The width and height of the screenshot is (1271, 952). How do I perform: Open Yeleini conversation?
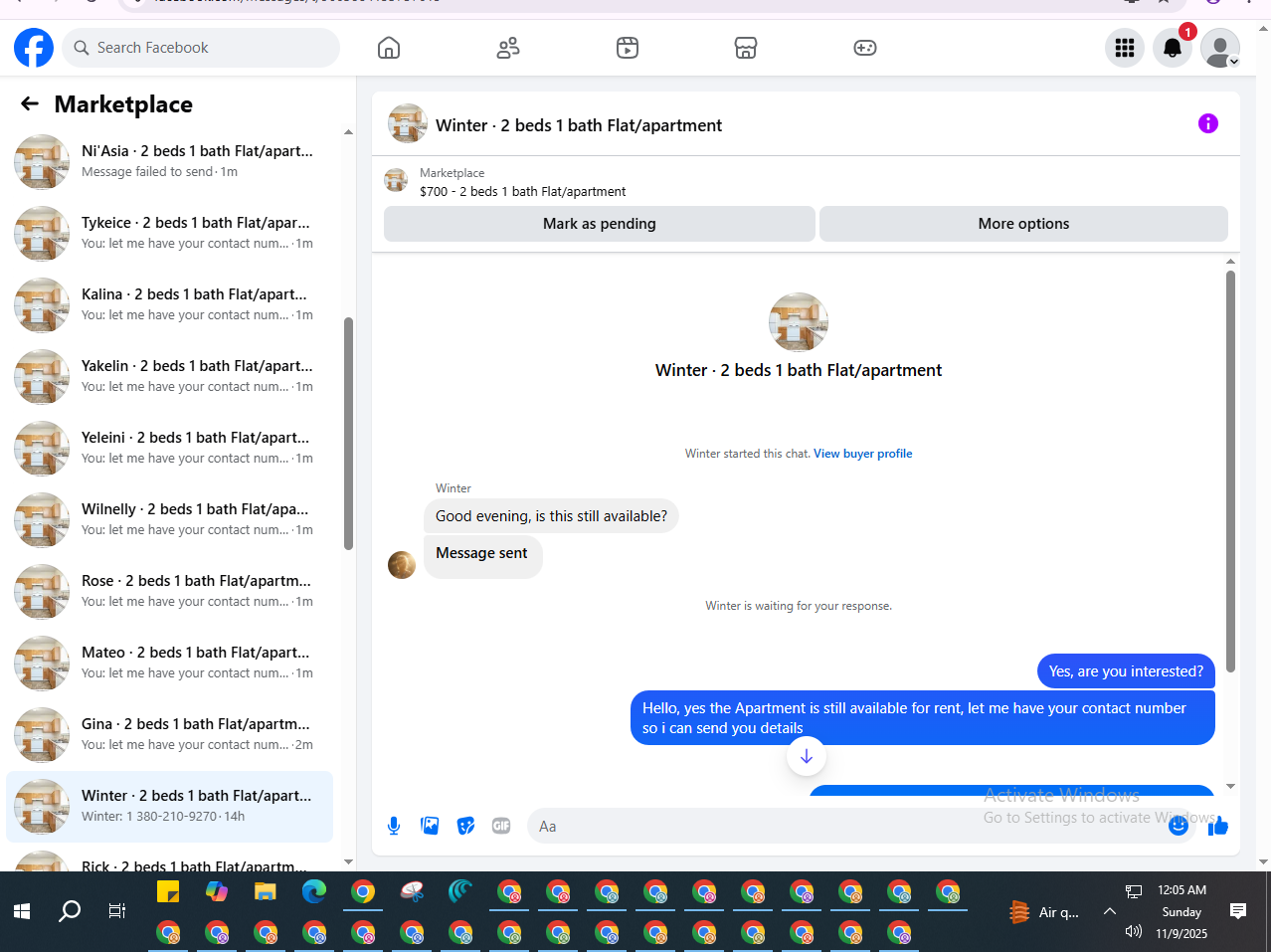click(169, 448)
